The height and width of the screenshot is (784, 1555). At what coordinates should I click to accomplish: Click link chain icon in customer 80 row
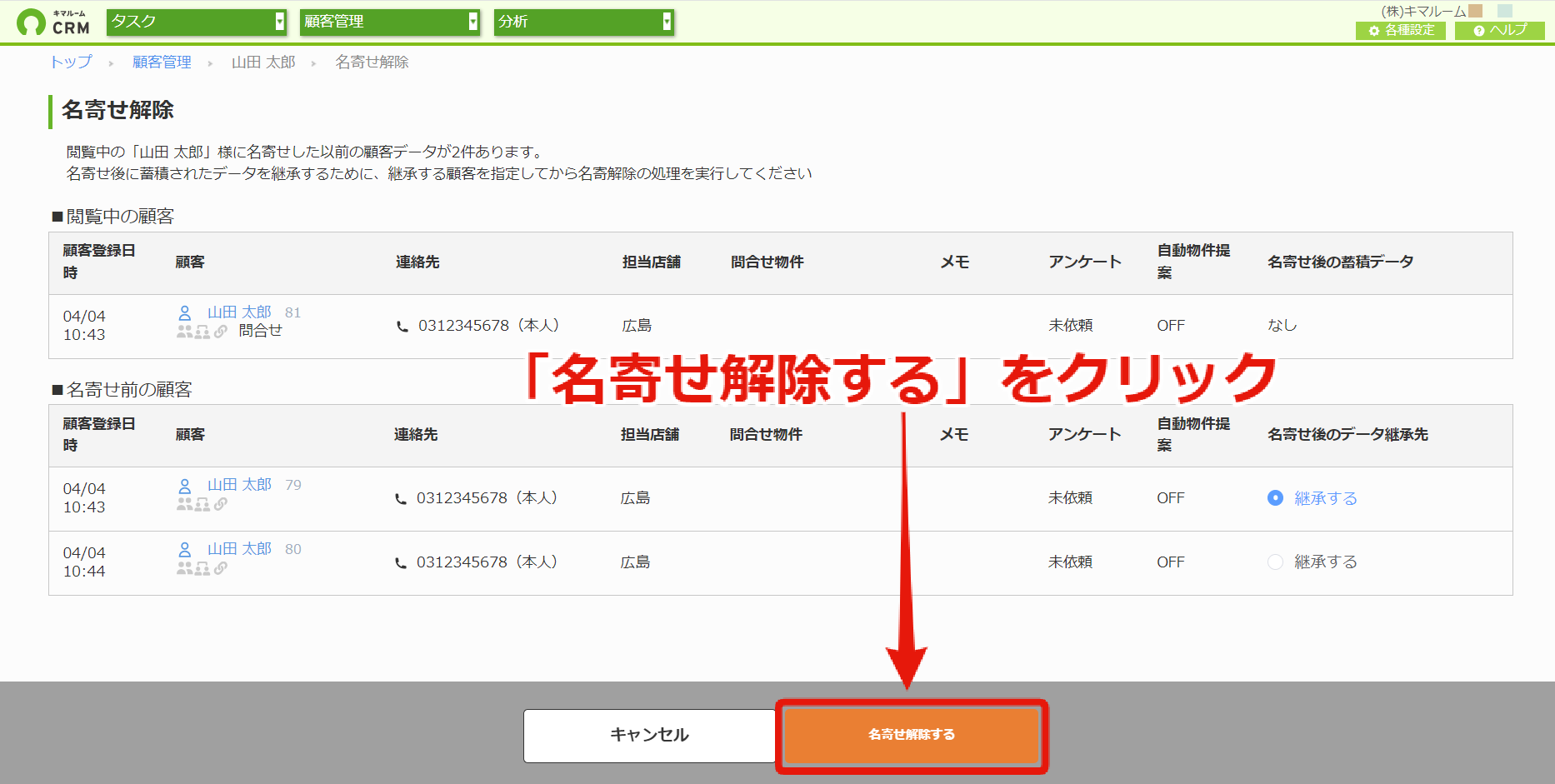point(221,568)
